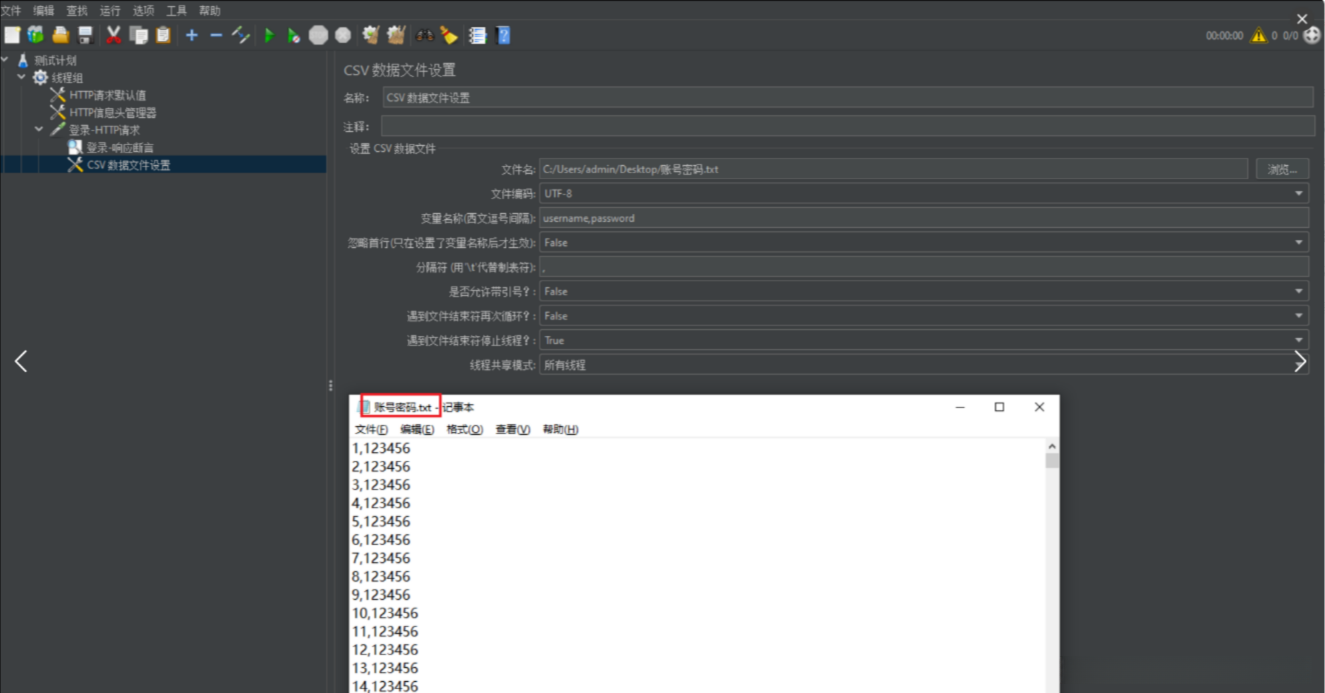Open the 是否允许带引号 dropdown

point(923,291)
